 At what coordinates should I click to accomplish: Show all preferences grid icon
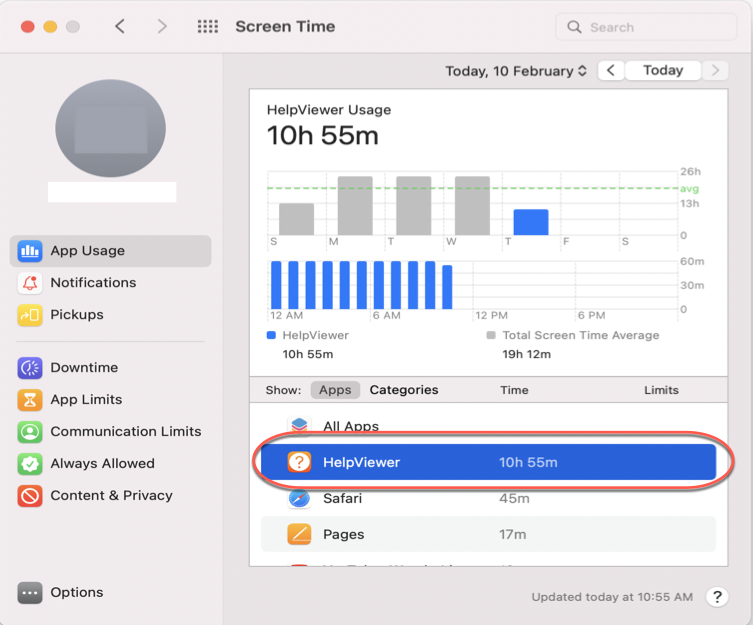coord(208,26)
